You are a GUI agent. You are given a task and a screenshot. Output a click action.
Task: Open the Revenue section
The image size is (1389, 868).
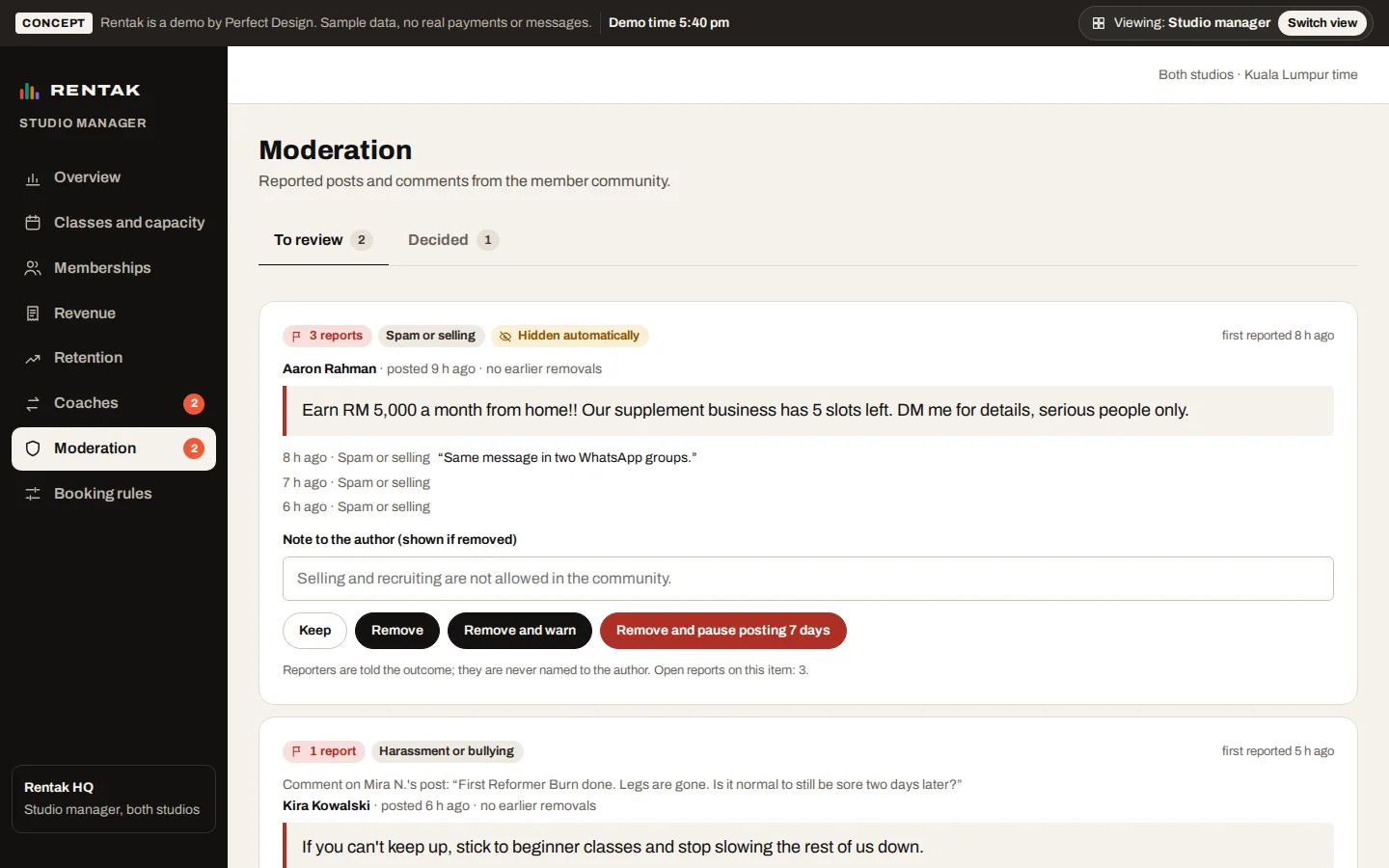point(114,313)
